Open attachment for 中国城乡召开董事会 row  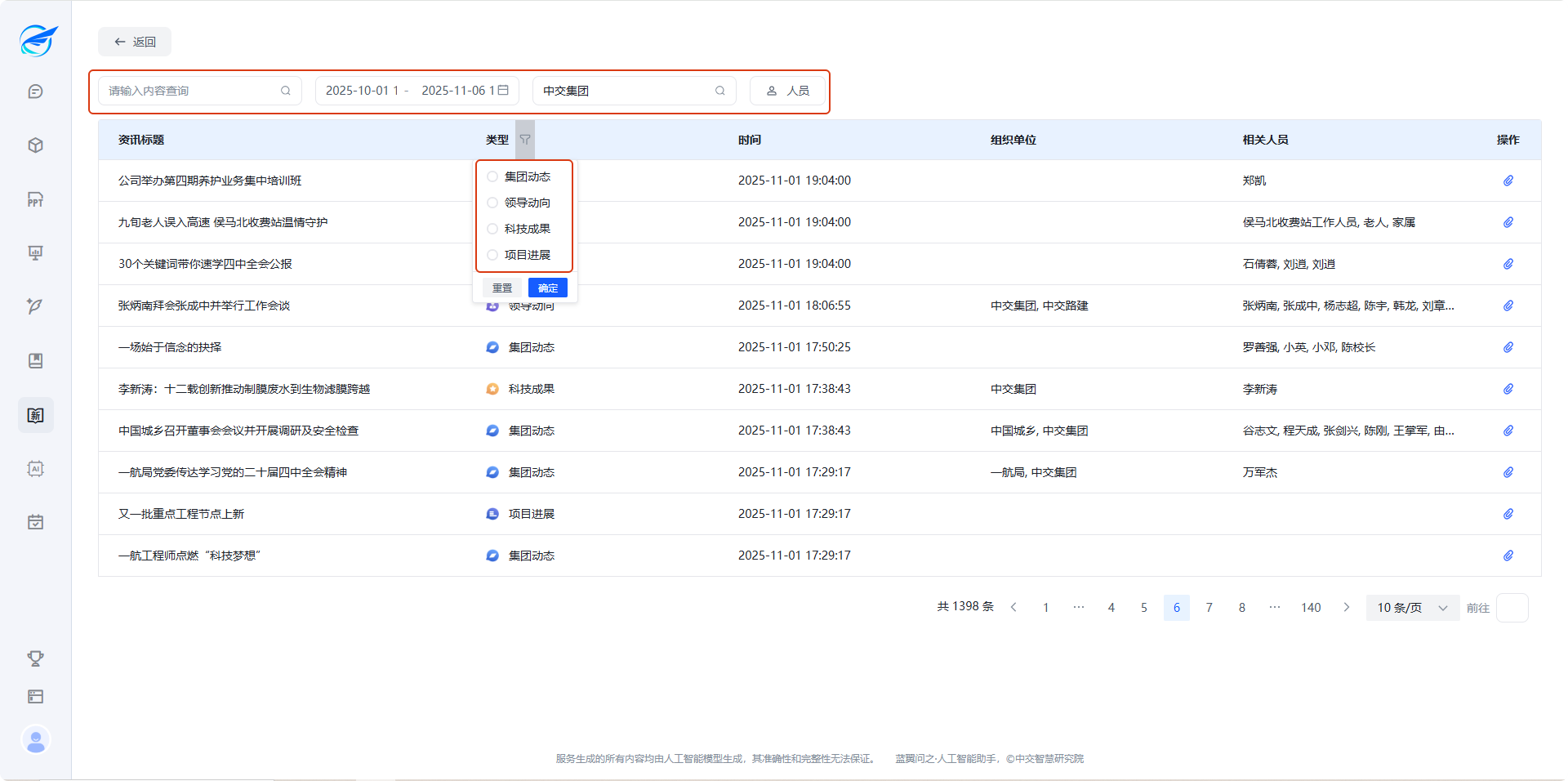(1508, 431)
